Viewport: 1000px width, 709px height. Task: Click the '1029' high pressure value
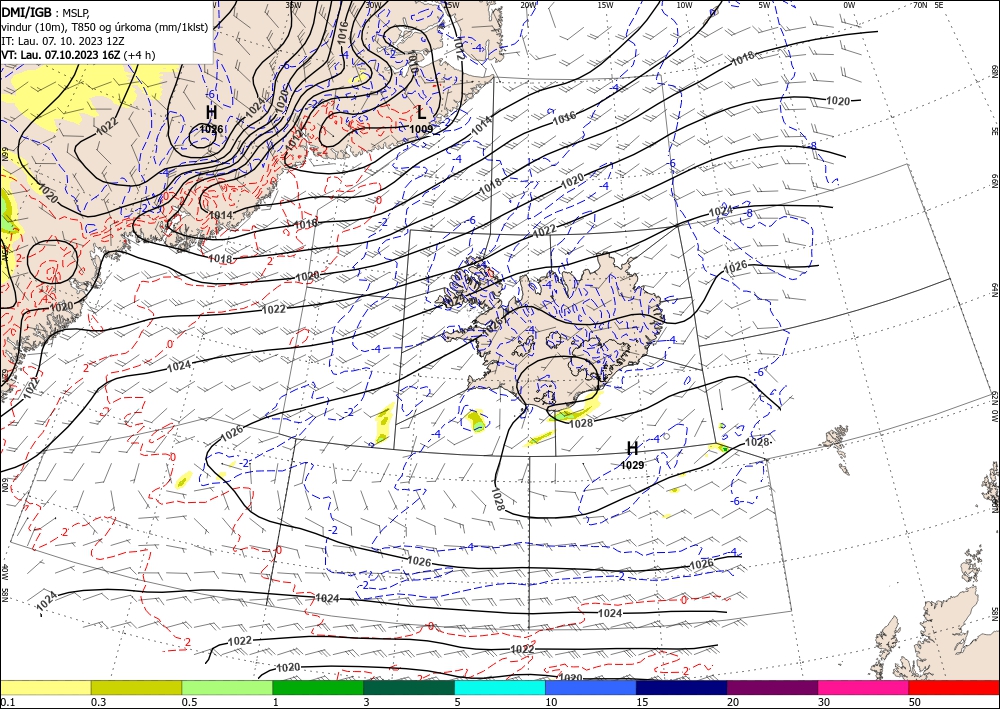[632, 465]
